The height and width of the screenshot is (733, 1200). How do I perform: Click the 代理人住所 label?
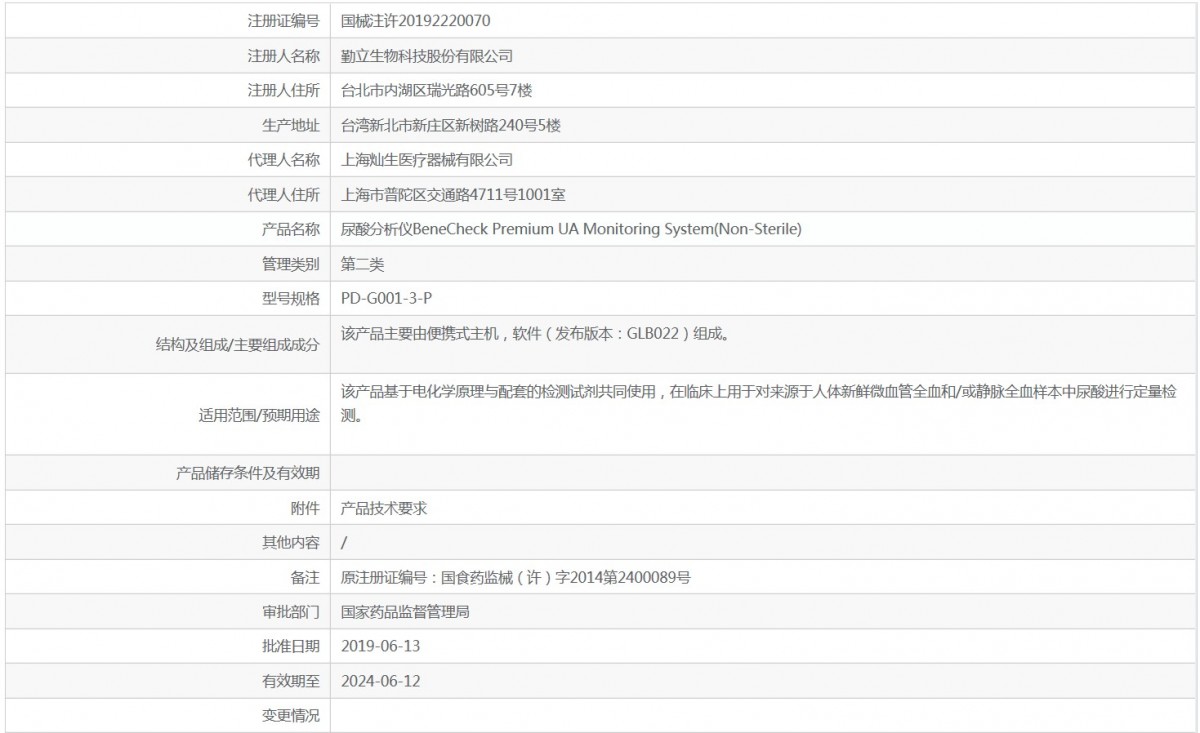click(x=284, y=195)
